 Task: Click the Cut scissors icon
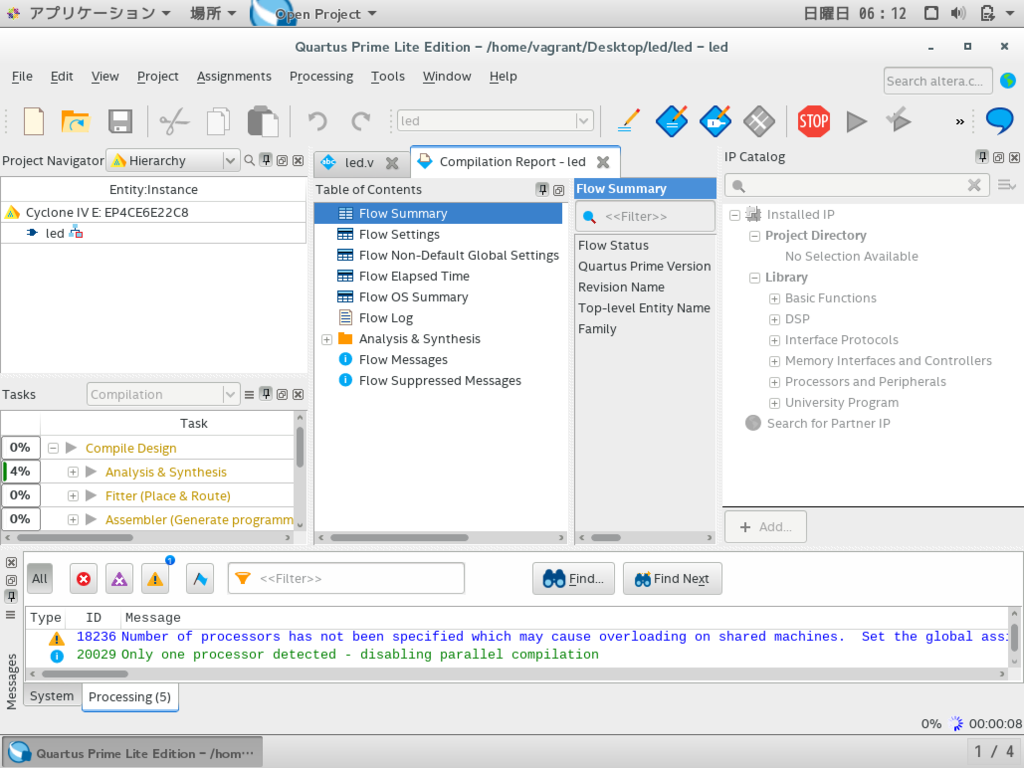point(174,121)
